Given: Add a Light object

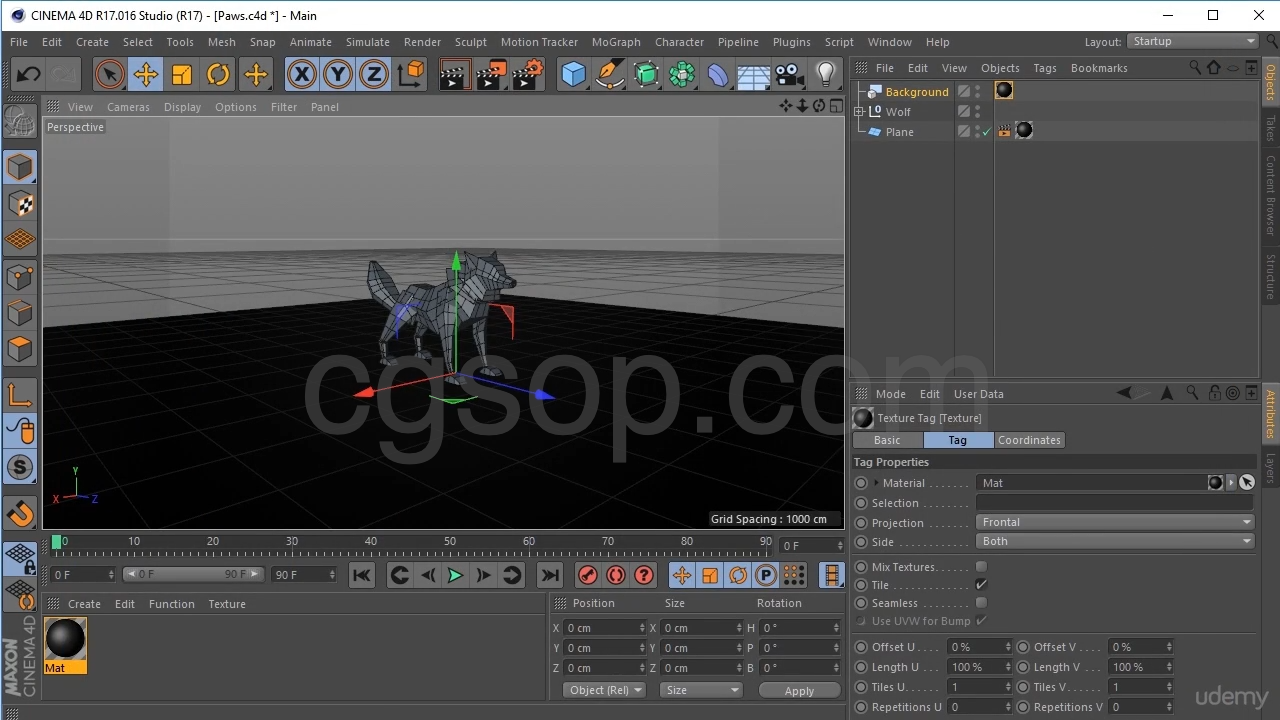Looking at the screenshot, I should click(825, 75).
